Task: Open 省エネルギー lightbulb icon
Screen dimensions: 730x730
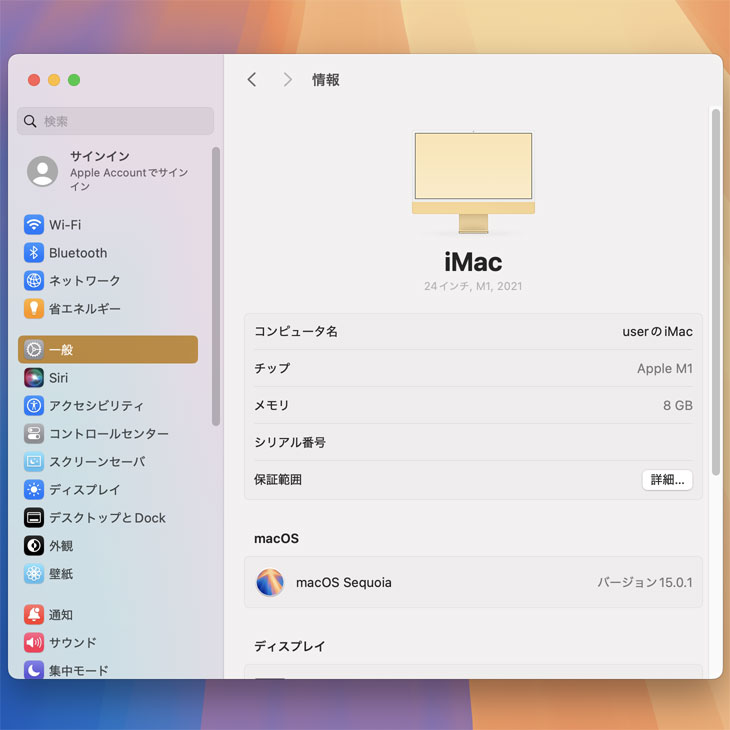Action: (x=34, y=309)
